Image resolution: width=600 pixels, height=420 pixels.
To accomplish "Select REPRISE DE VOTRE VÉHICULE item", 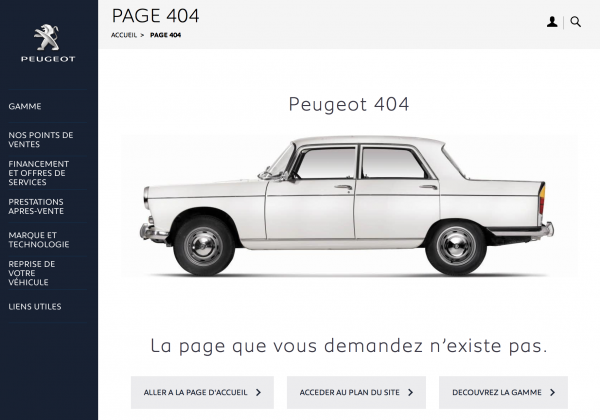I will [x=32, y=273].
